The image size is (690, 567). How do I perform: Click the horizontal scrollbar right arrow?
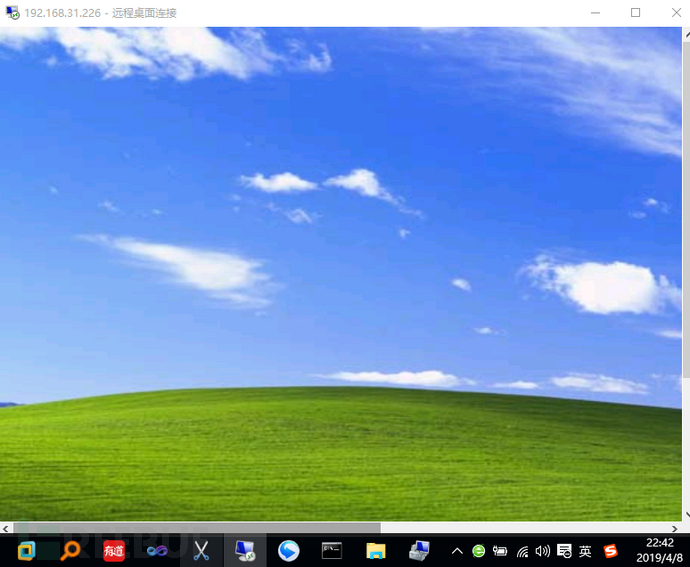pyautogui.click(x=675, y=528)
